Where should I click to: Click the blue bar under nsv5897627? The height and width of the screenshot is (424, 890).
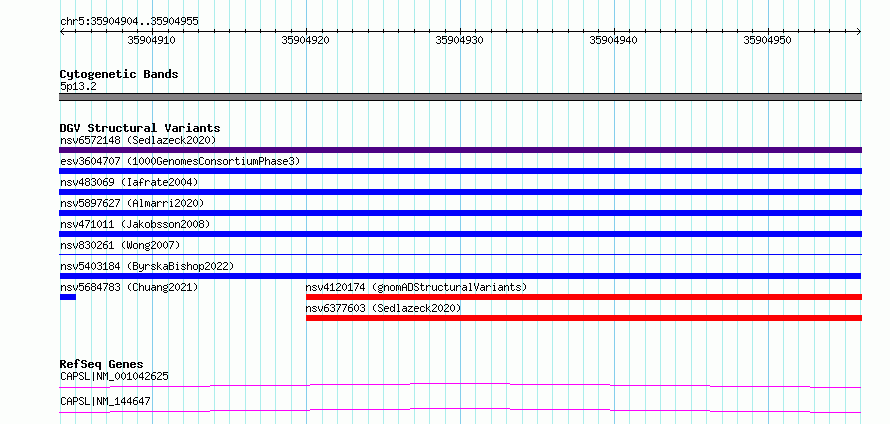(x=460, y=213)
